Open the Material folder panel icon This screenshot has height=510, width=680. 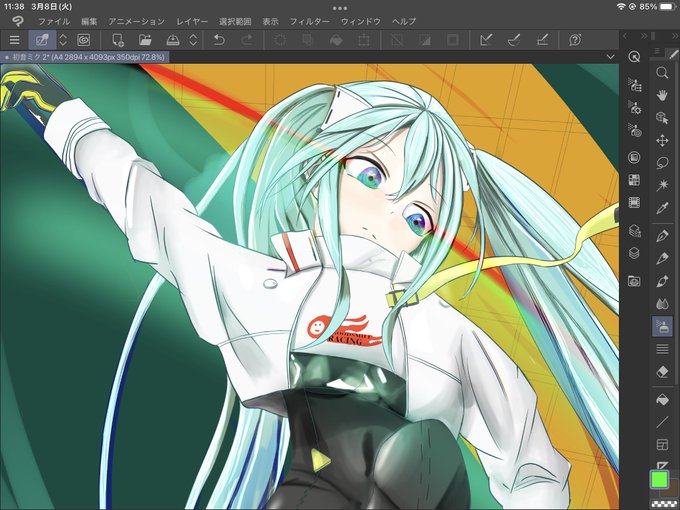[x=634, y=281]
